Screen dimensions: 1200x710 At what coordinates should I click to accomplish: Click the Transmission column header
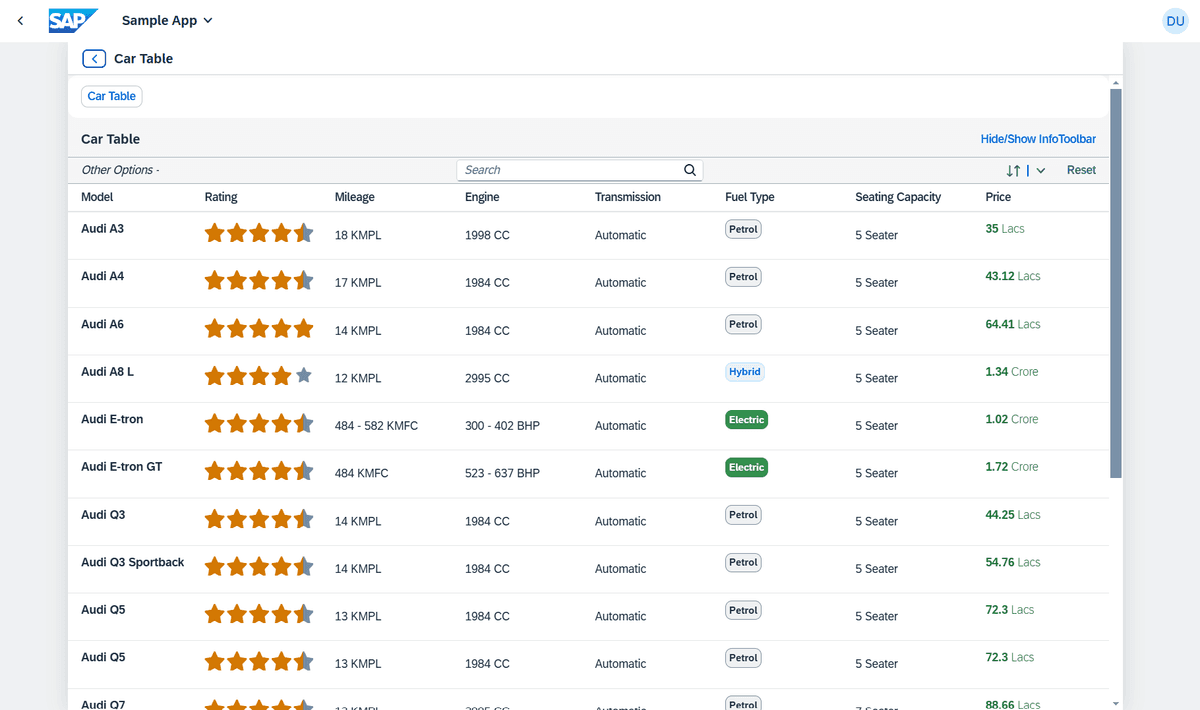628,197
